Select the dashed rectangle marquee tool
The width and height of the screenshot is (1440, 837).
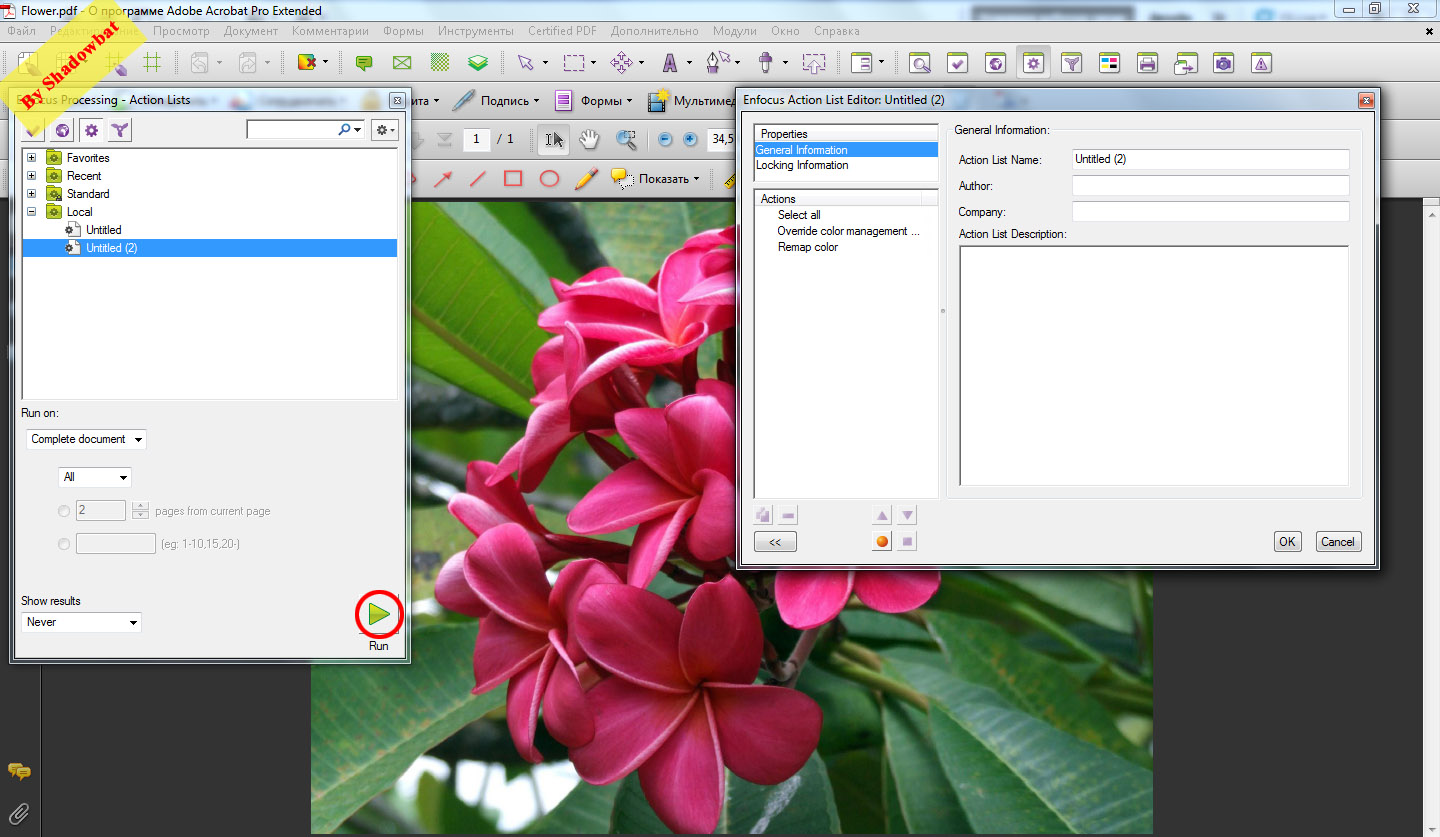coord(573,63)
